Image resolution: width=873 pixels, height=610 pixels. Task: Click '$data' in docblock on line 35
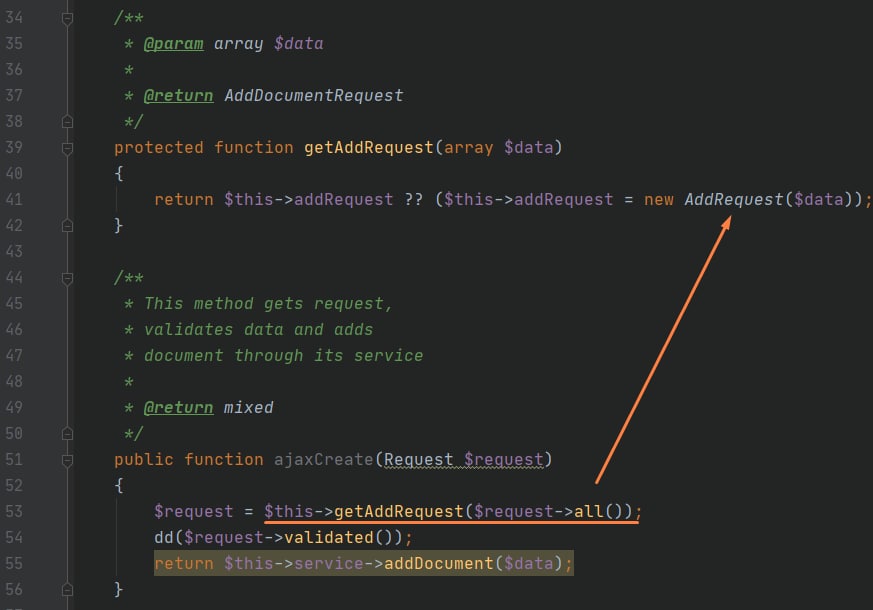298,43
